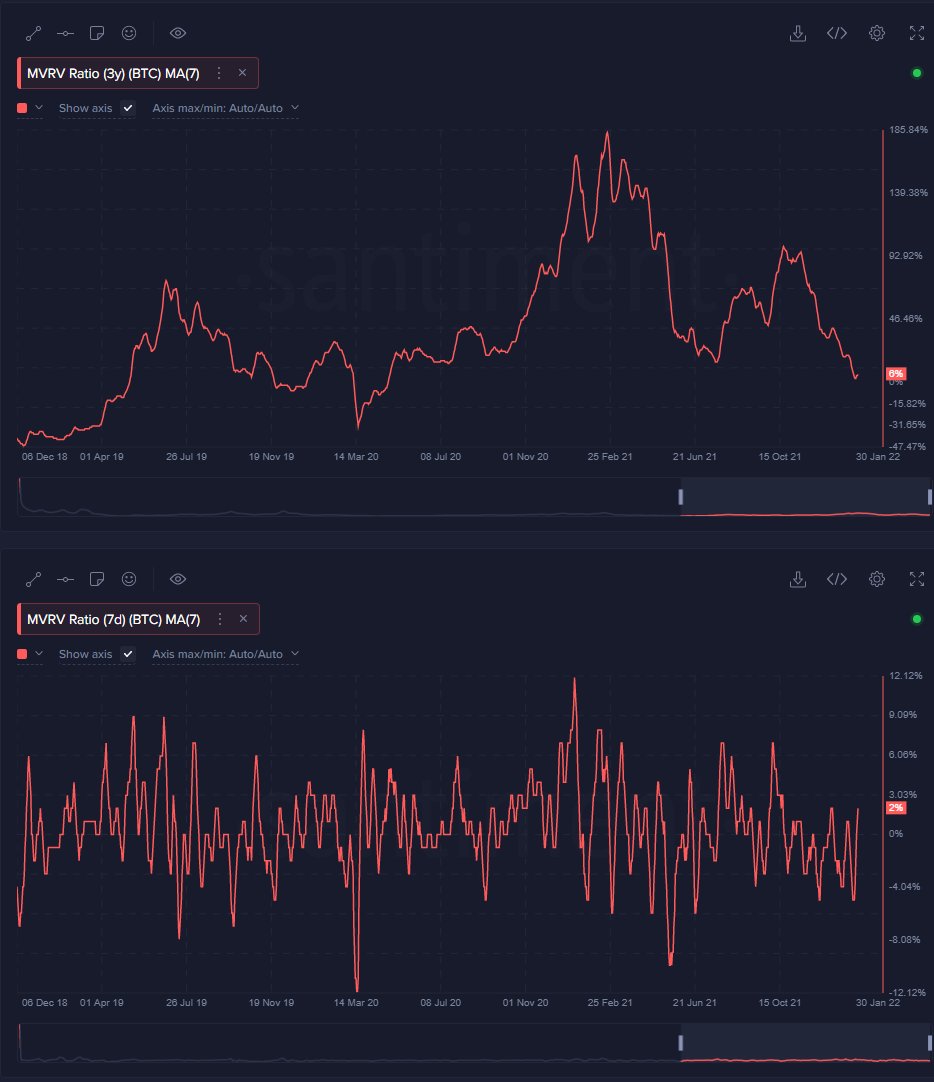The height and width of the screenshot is (1082, 934).
Task: Select line drawing tool in 7d chart
Action: tap(33, 579)
